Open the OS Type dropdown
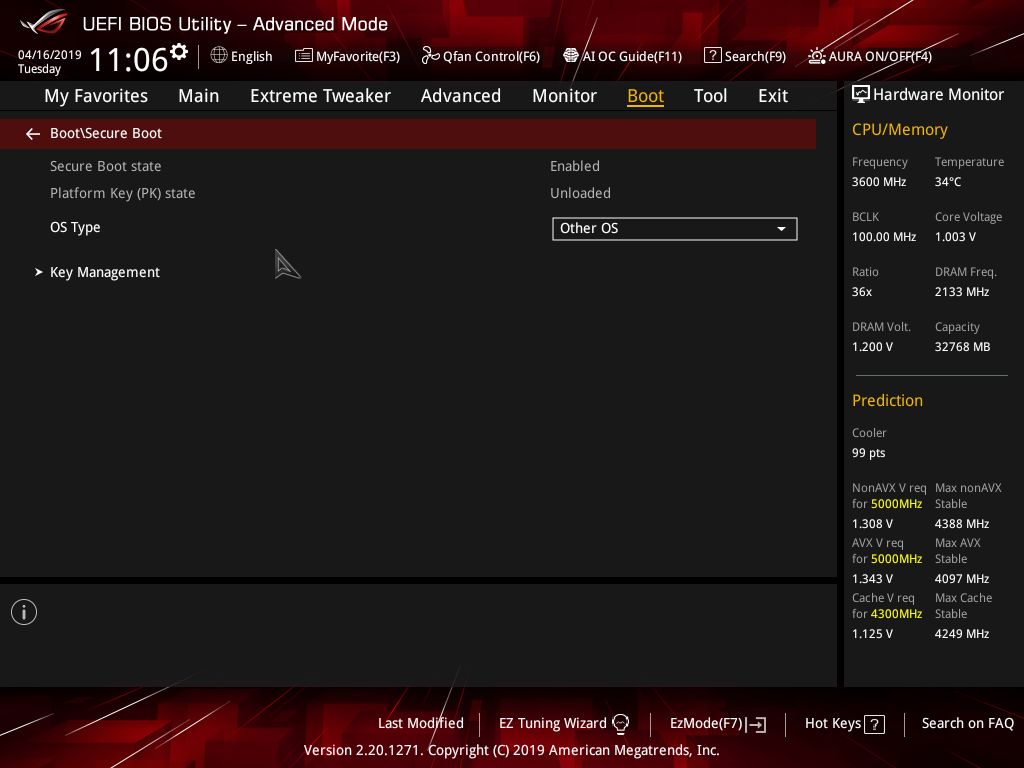The height and width of the screenshot is (768, 1024). tap(675, 229)
